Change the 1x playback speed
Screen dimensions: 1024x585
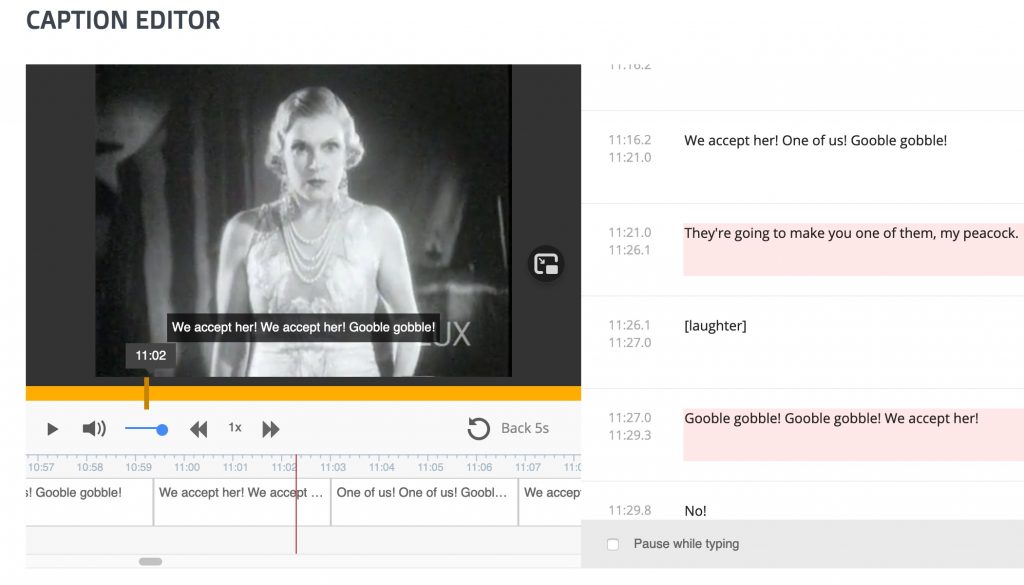235,428
